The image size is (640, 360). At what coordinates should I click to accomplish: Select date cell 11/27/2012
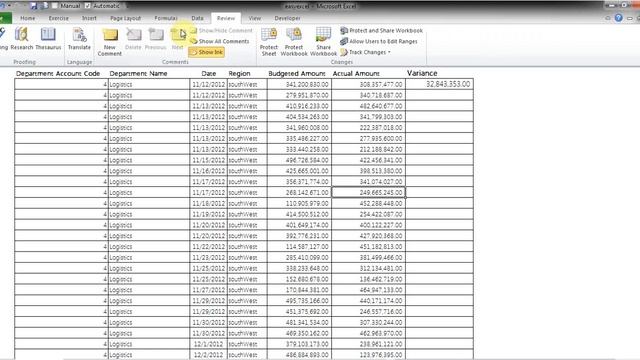208,290
